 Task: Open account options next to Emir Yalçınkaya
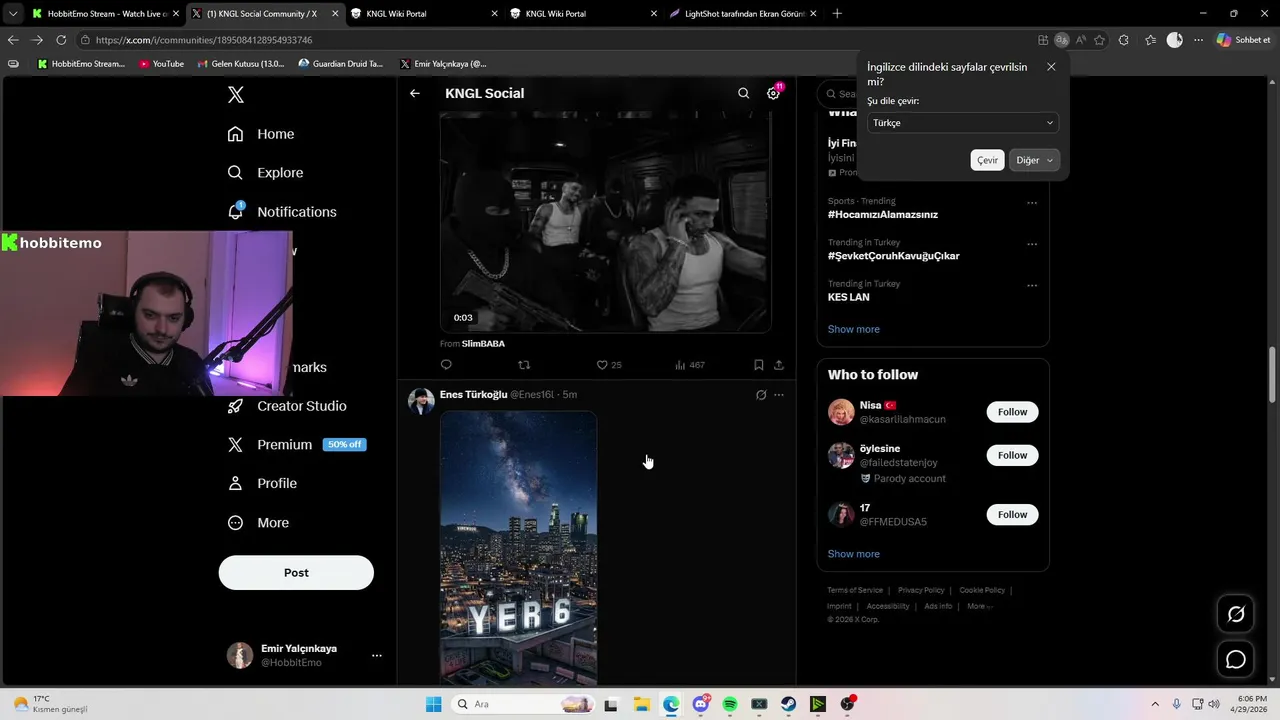[x=377, y=656]
